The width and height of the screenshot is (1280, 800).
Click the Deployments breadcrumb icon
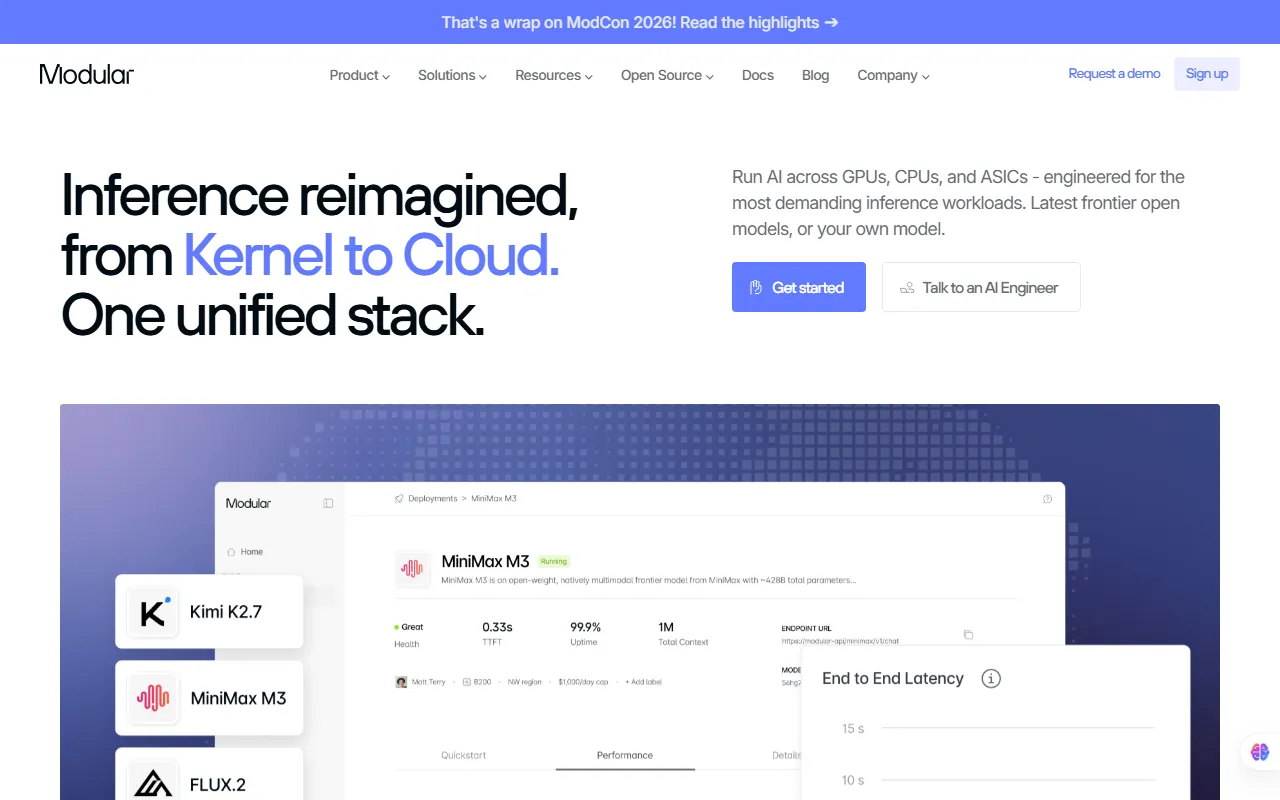click(x=399, y=498)
